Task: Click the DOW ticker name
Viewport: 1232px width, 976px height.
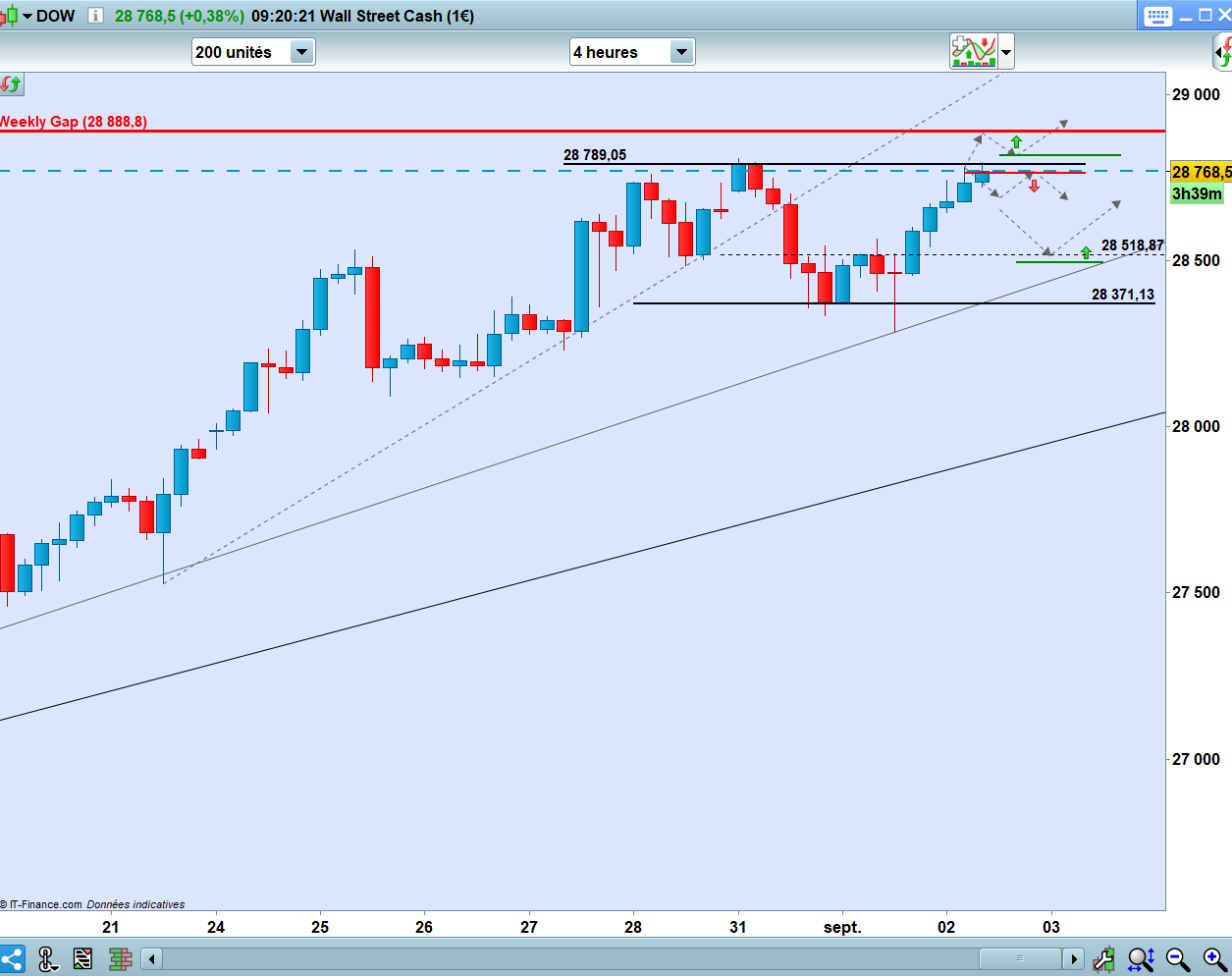Action: point(56,16)
